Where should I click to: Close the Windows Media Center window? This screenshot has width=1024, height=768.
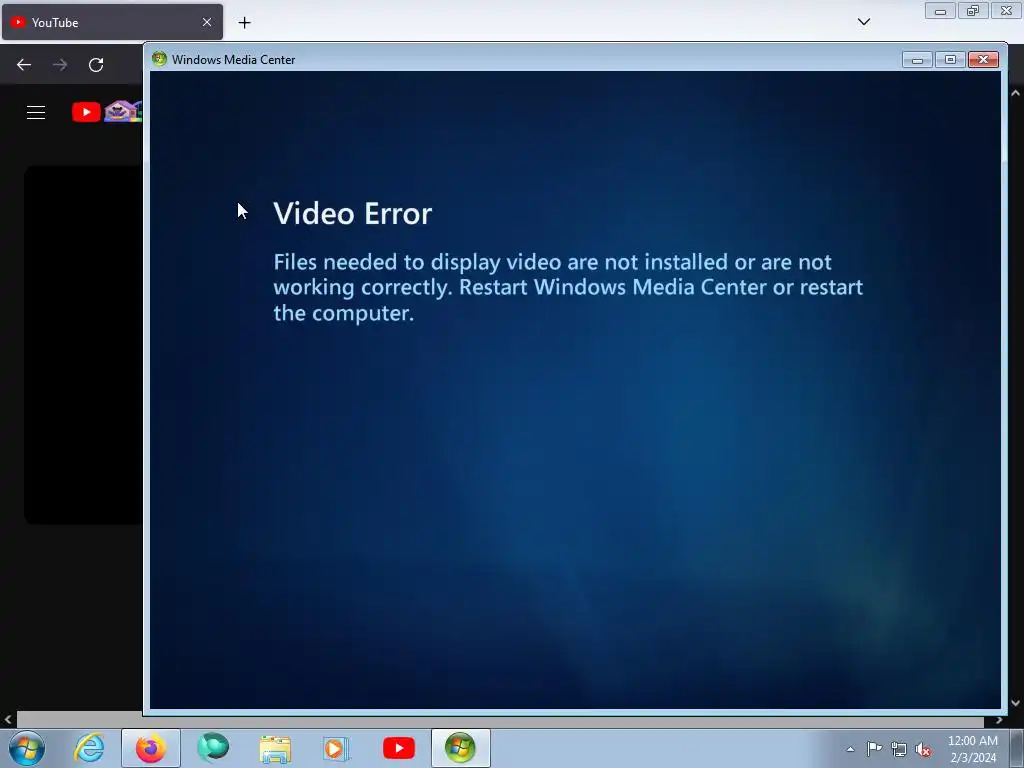[x=984, y=60]
